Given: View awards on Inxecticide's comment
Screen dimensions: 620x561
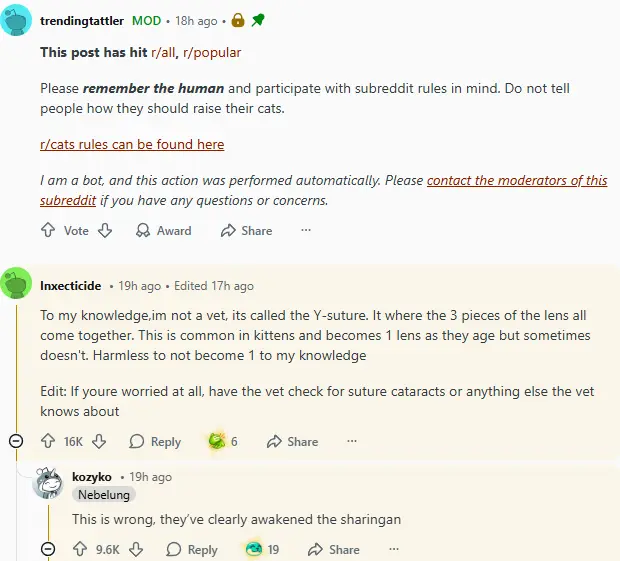Looking at the screenshot, I should [222, 441].
